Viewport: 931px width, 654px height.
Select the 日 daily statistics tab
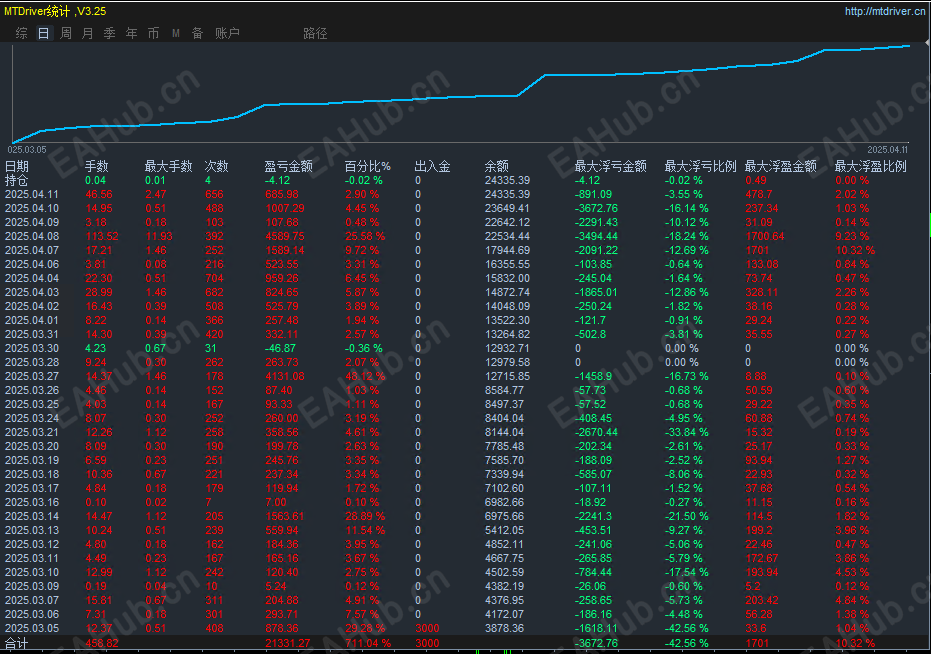[43, 33]
